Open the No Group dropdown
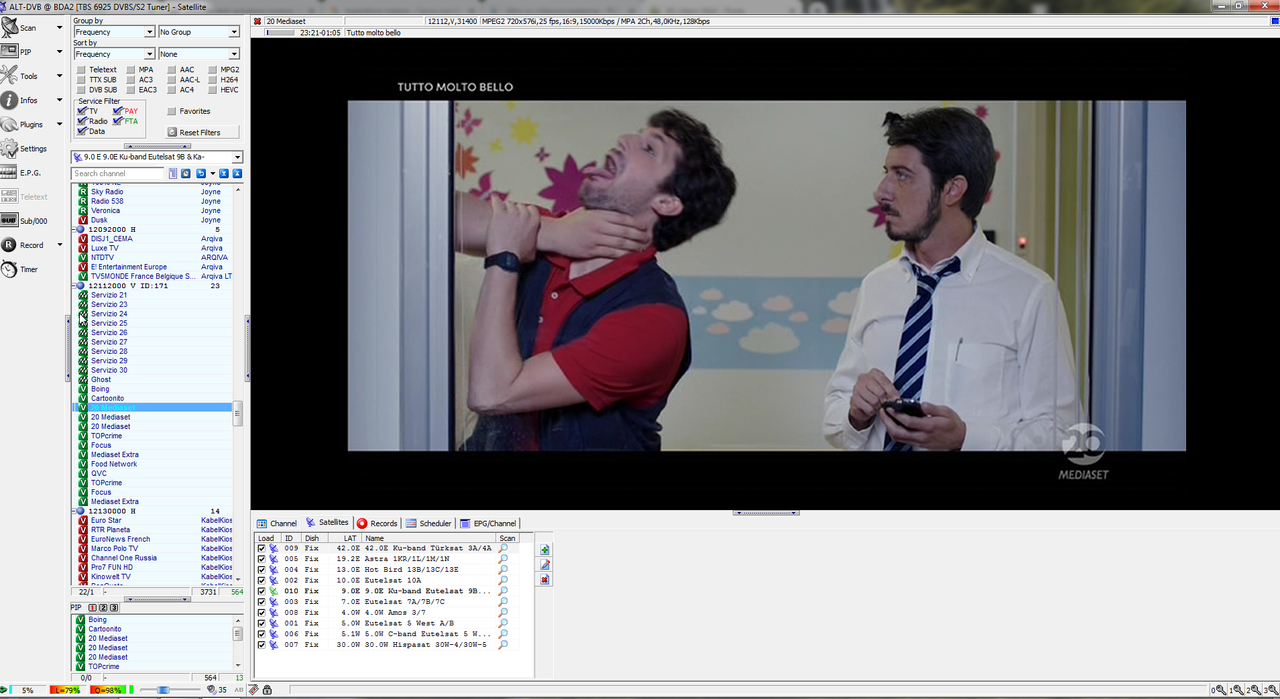Screen dimensions: 1280x699 (x=199, y=32)
